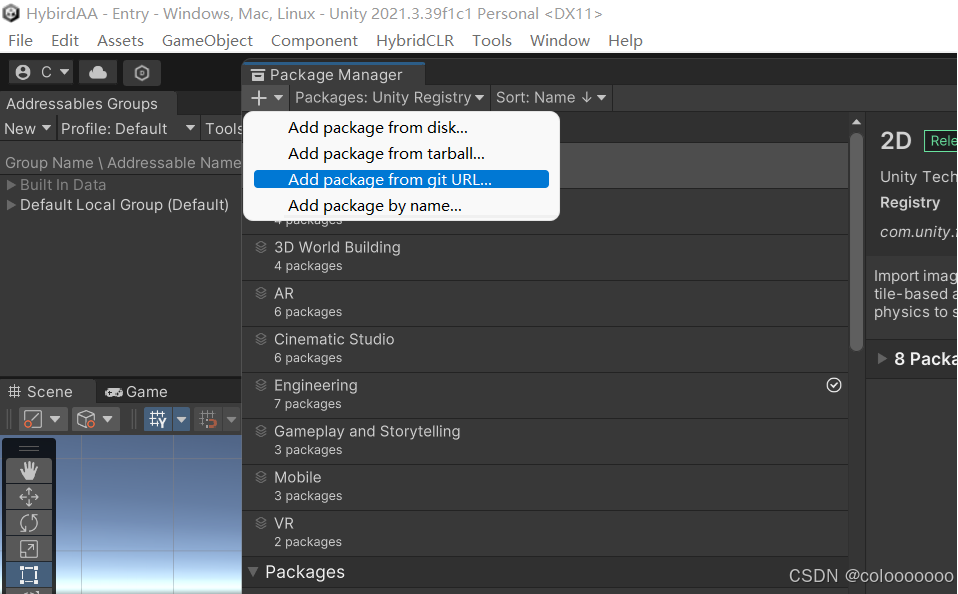This screenshot has width=958, height=594.
Task: Click the Scene overlay toolbar drag handle
Action: click(x=29, y=448)
